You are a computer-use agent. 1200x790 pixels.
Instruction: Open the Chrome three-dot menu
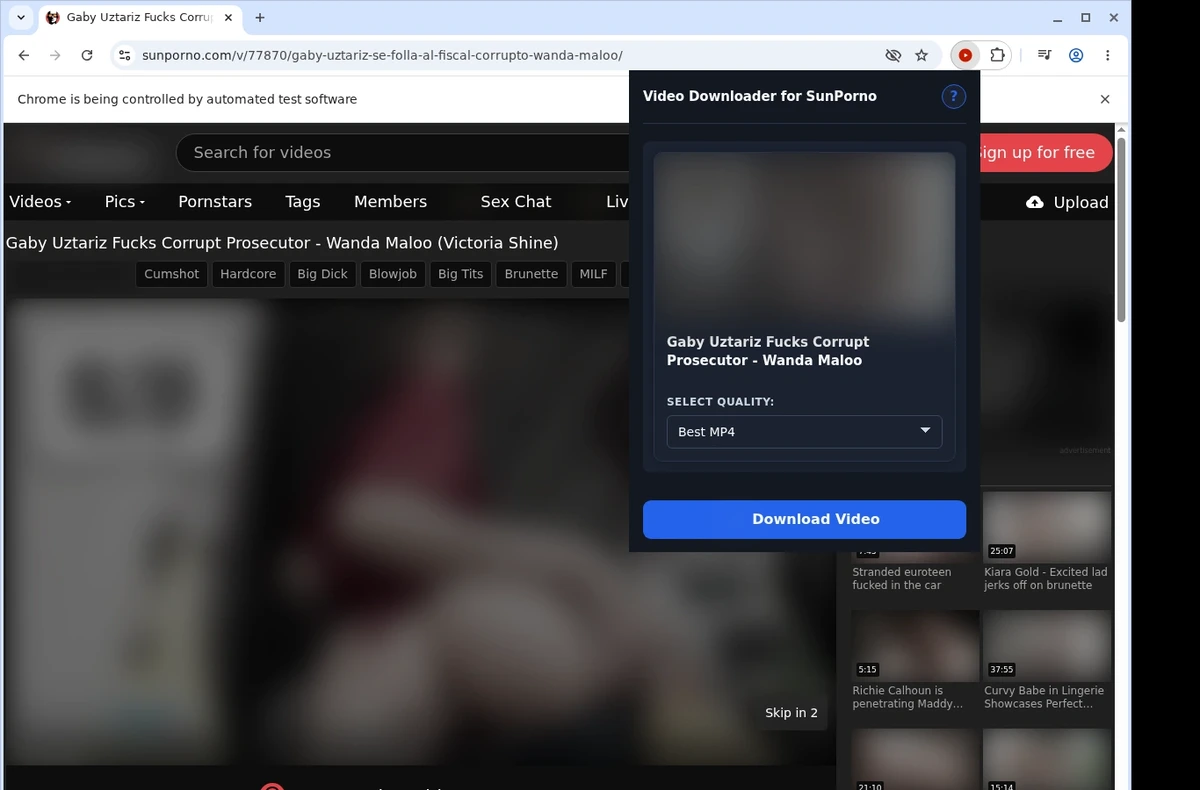point(1107,56)
